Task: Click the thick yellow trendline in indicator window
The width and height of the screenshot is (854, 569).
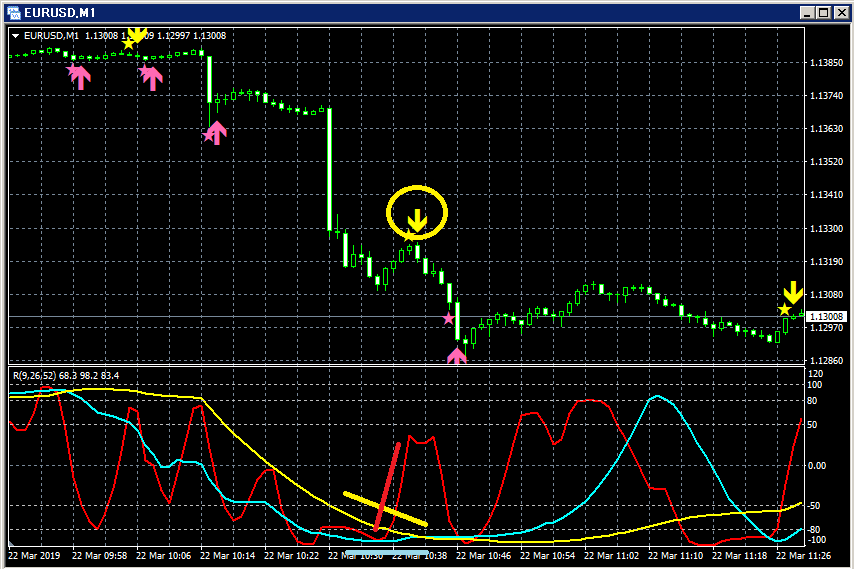Action: (x=385, y=509)
